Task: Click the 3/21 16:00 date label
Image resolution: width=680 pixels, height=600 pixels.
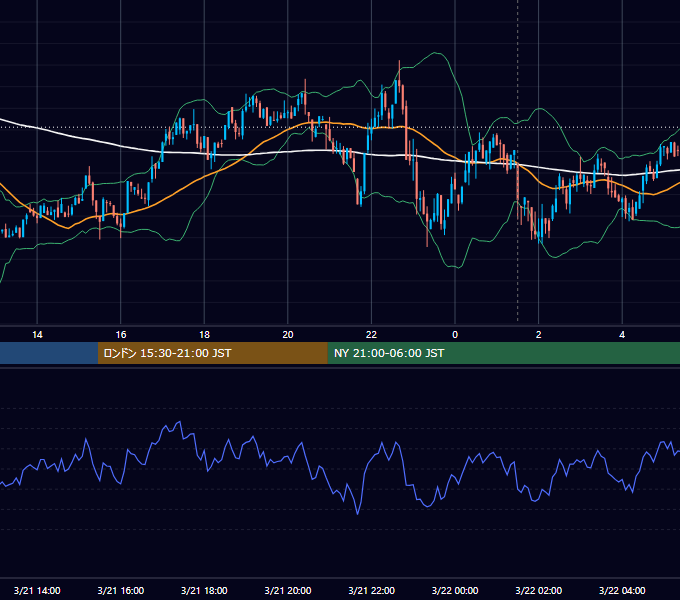Action: [121, 590]
